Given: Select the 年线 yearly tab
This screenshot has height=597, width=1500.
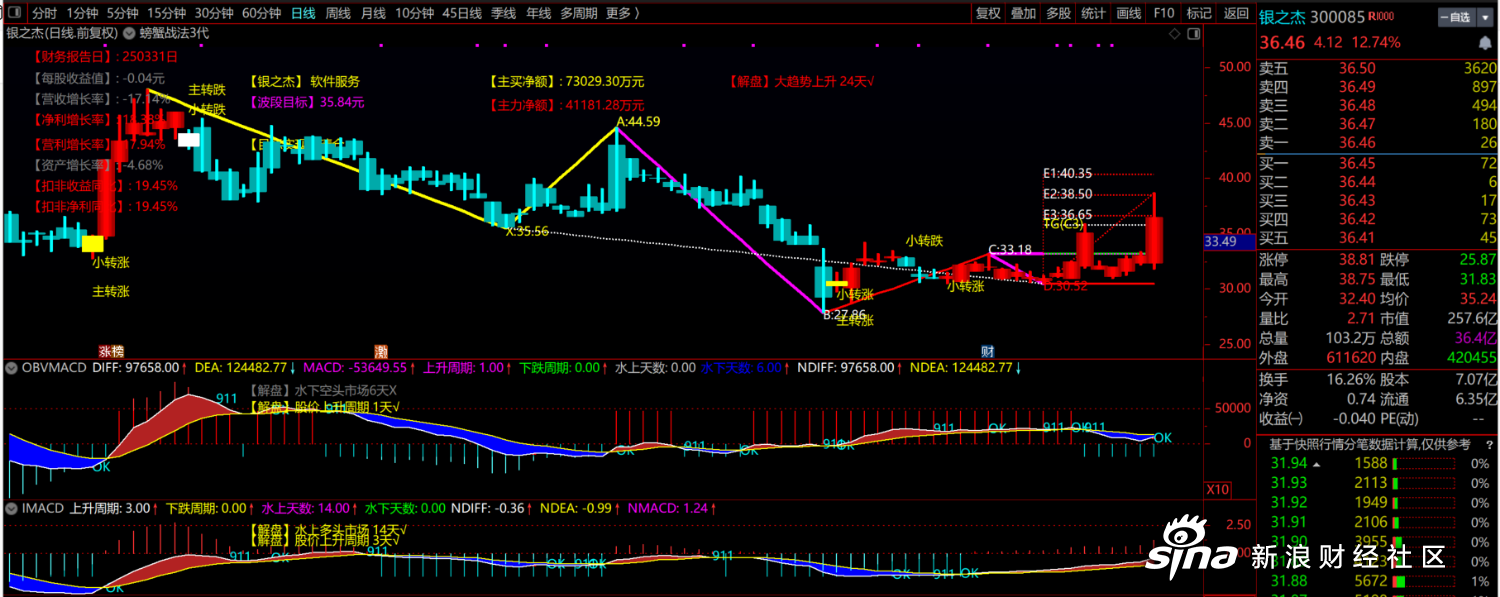Looking at the screenshot, I should click(538, 14).
